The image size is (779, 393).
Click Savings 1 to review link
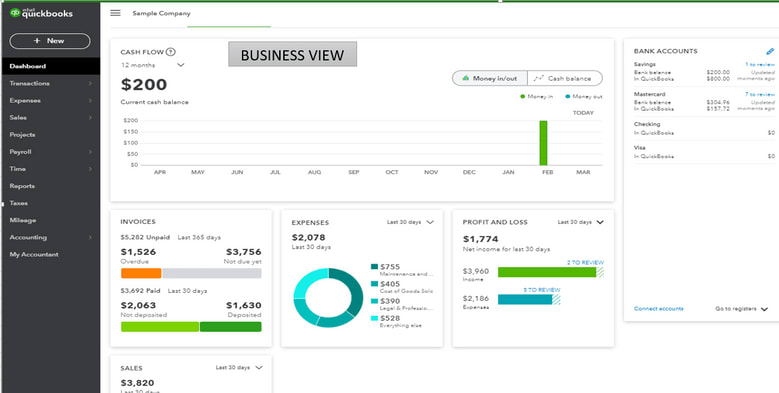pyautogui.click(x=760, y=65)
